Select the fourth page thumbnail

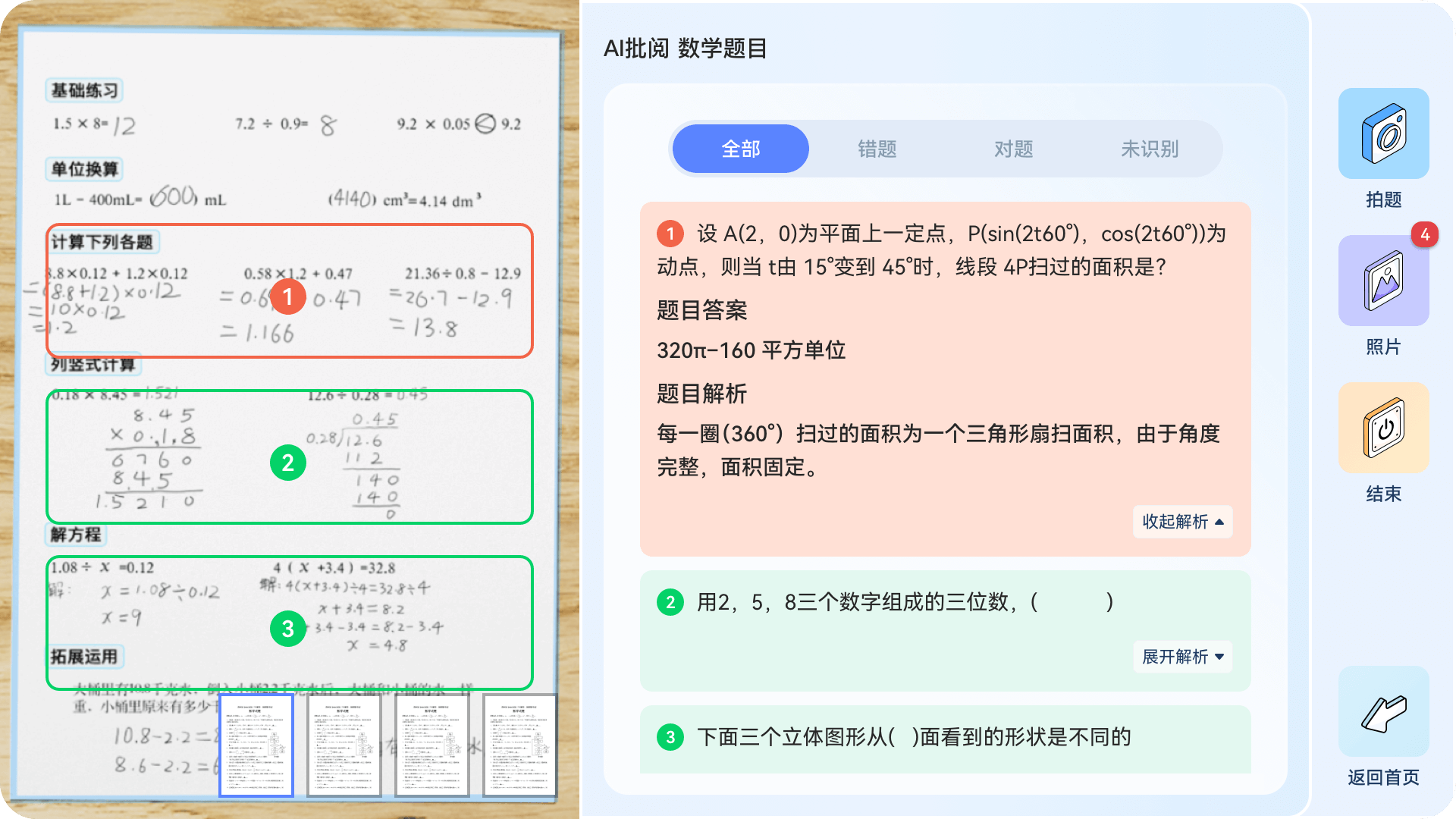pos(520,745)
